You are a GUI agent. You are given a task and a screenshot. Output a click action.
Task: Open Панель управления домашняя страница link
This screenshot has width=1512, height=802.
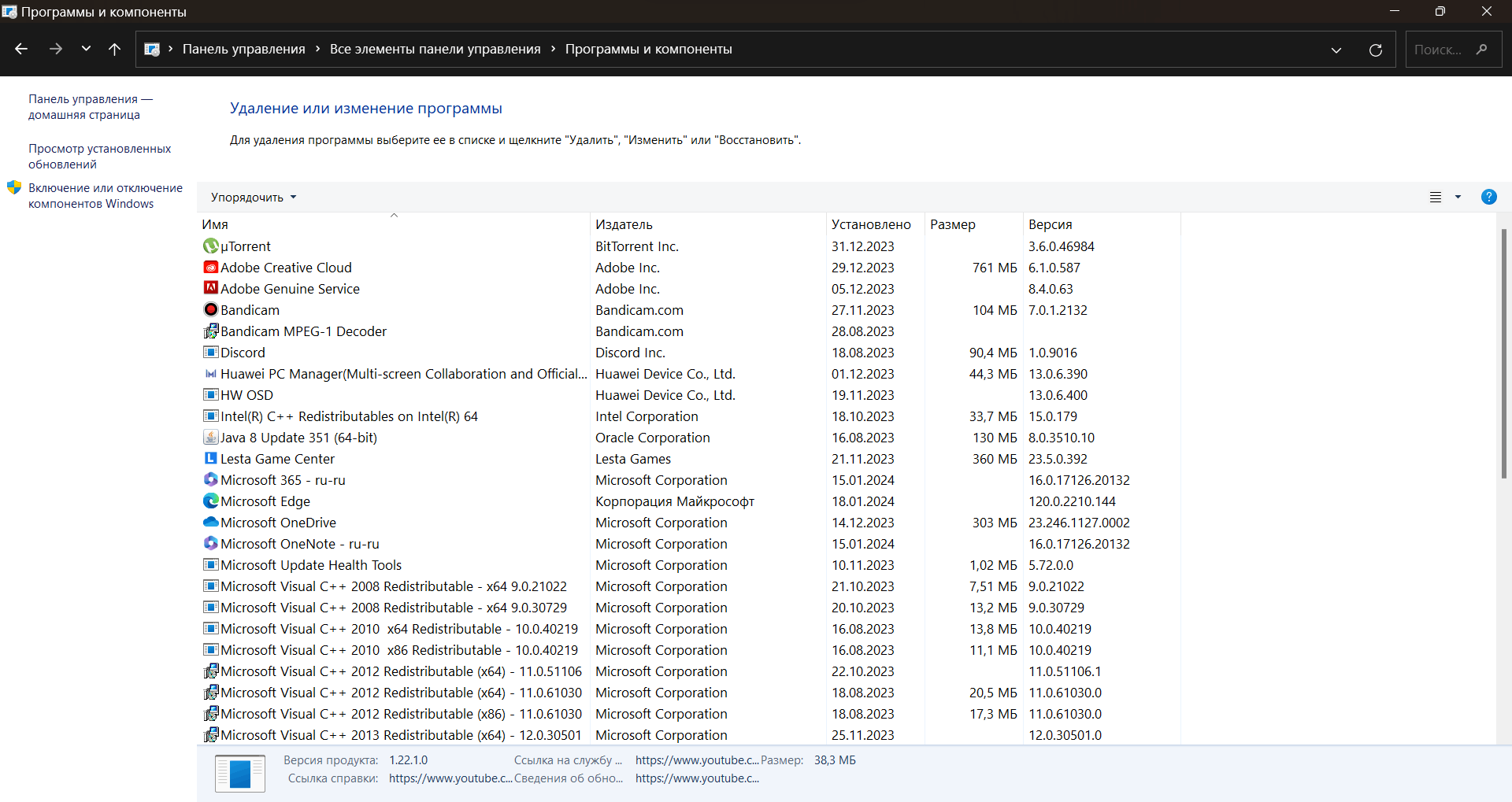[x=91, y=107]
